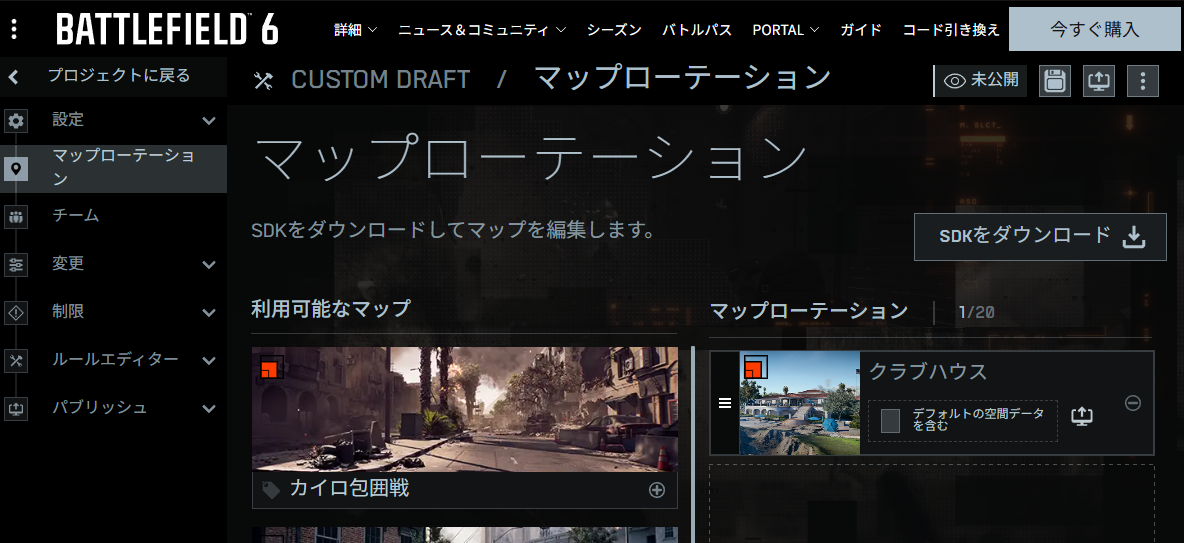Click the SDKをダウンロード button
The image size is (1184, 543).
(1040, 236)
